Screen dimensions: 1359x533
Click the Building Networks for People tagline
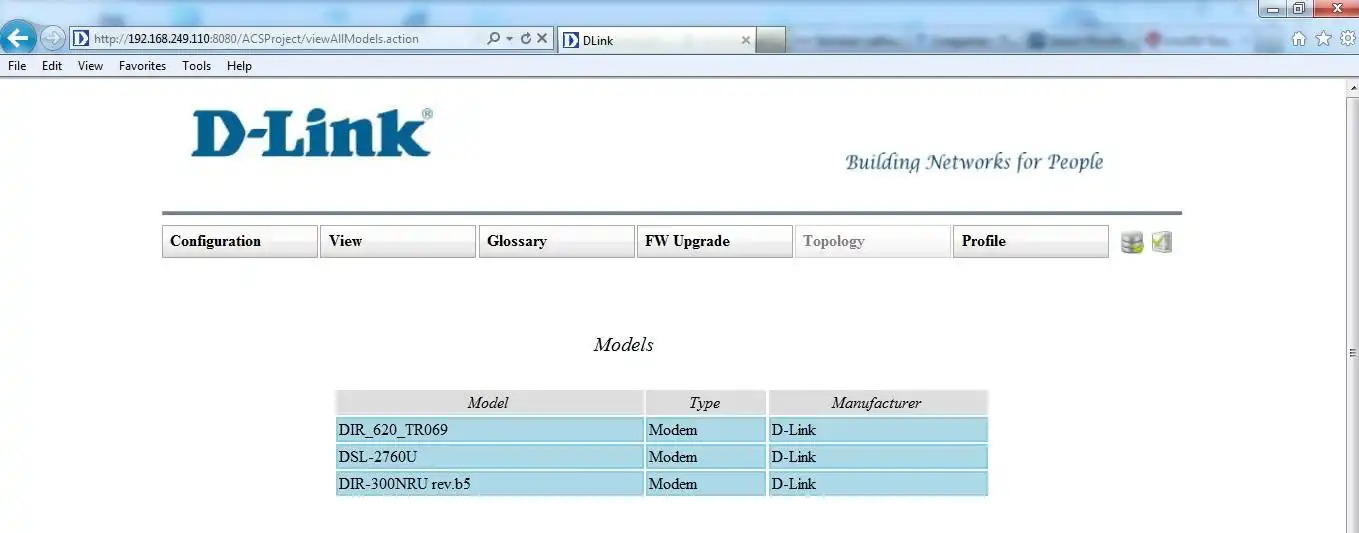pos(974,162)
